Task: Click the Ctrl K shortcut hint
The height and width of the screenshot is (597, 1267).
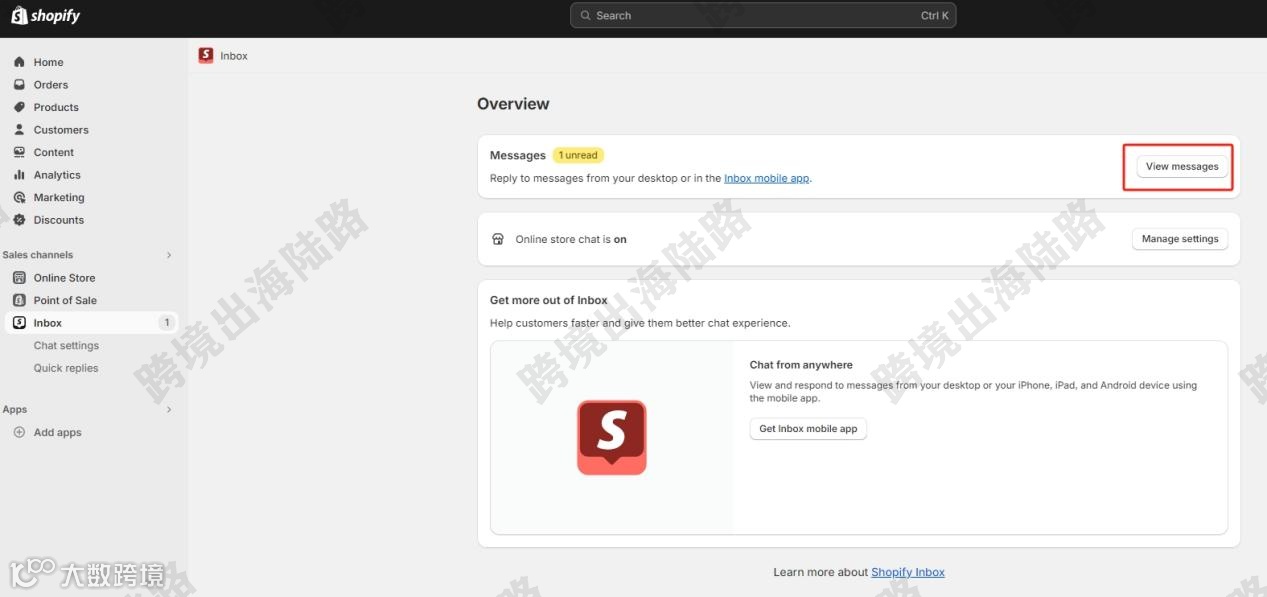Action: (935, 16)
